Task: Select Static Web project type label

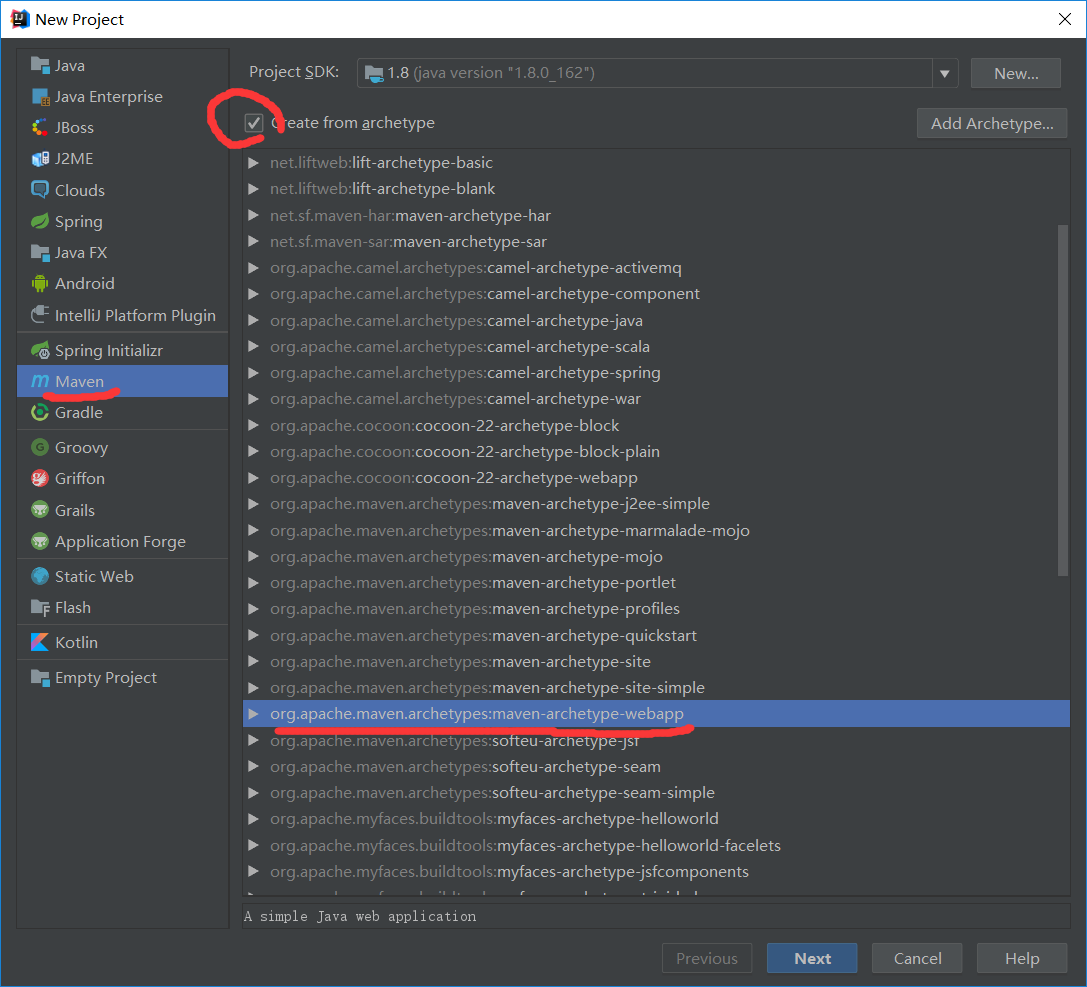Action: point(94,577)
